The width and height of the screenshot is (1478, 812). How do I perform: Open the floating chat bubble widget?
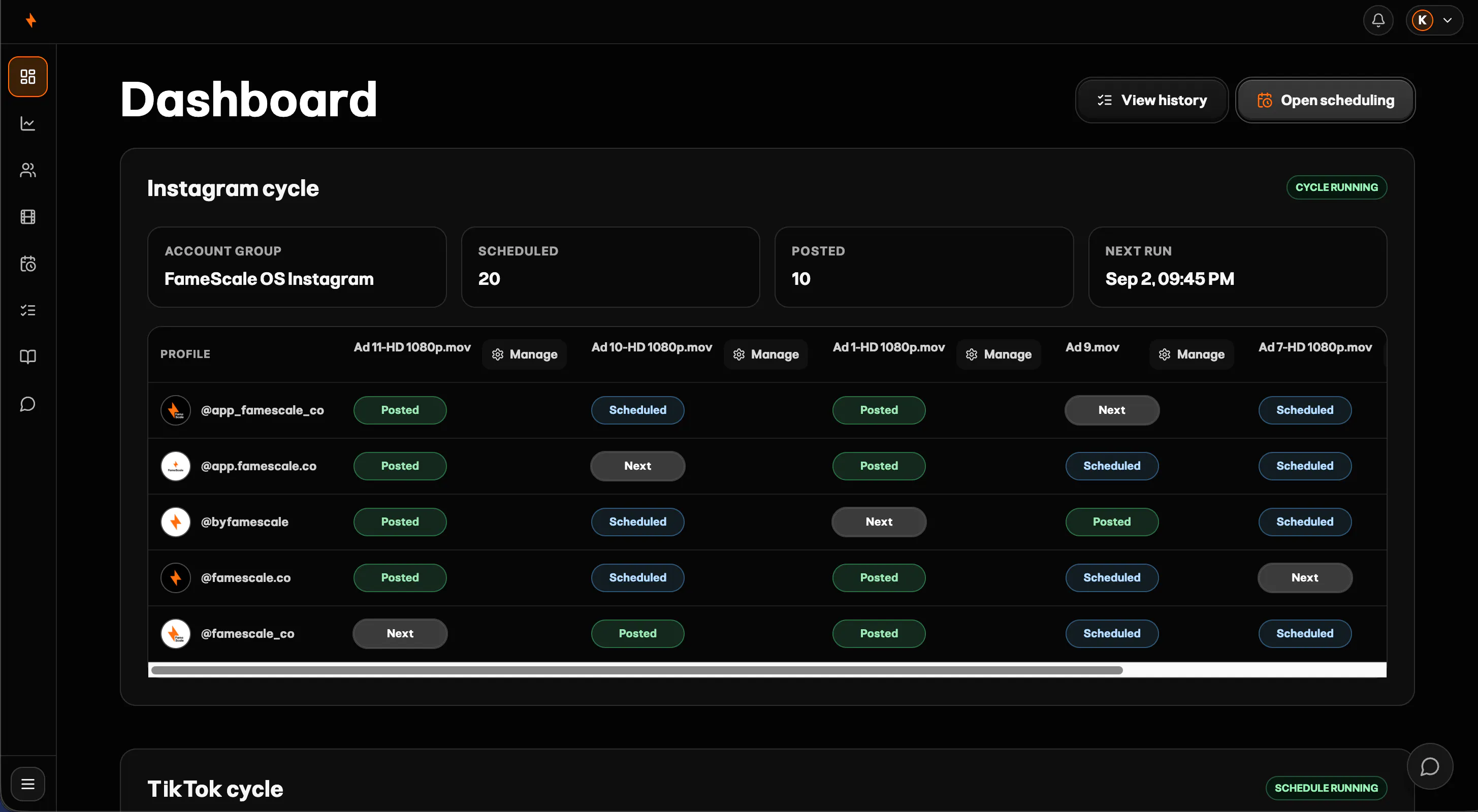pos(1430,767)
